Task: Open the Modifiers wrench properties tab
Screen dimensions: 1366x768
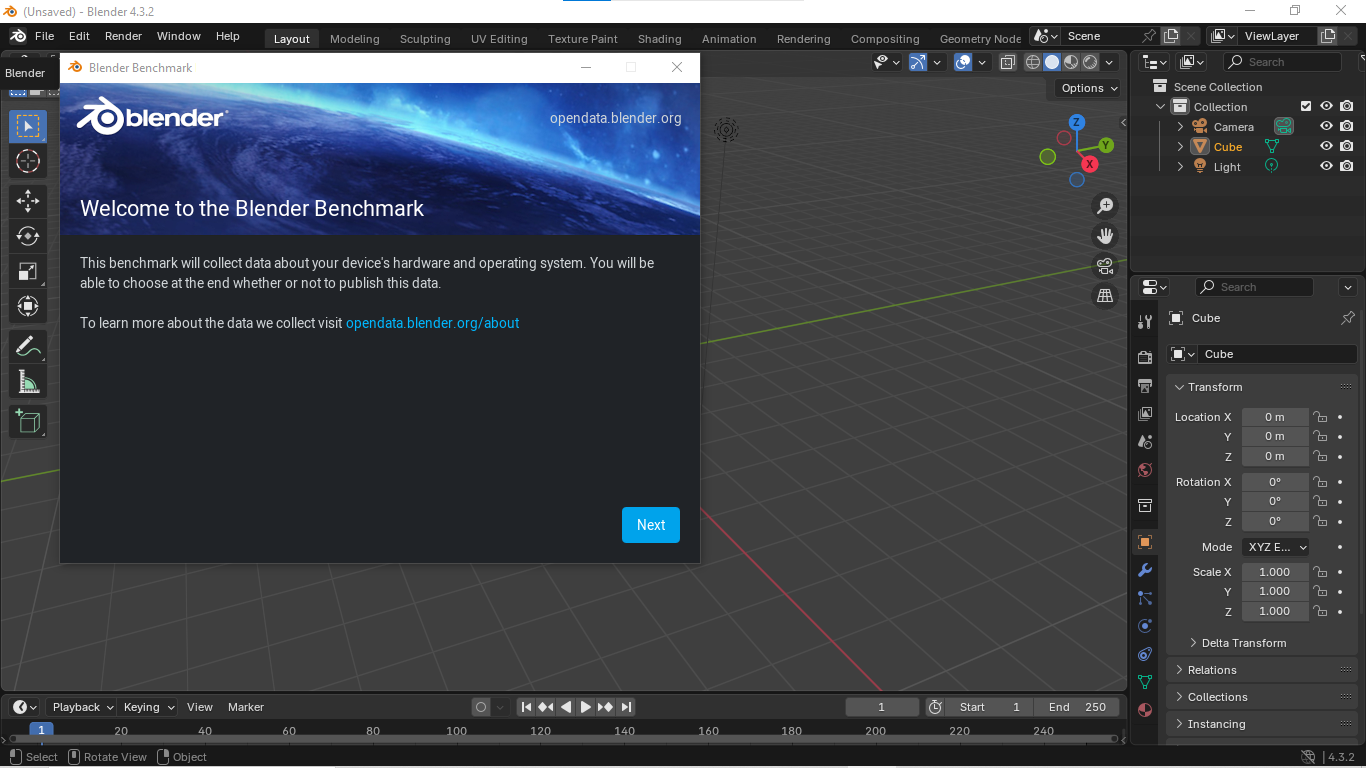Action: [x=1145, y=570]
